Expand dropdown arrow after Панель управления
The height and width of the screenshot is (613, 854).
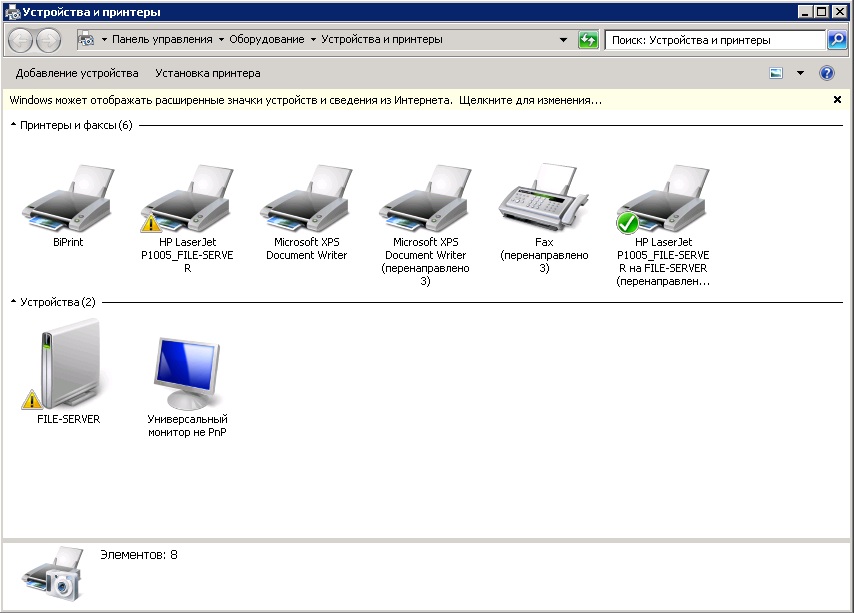221,39
